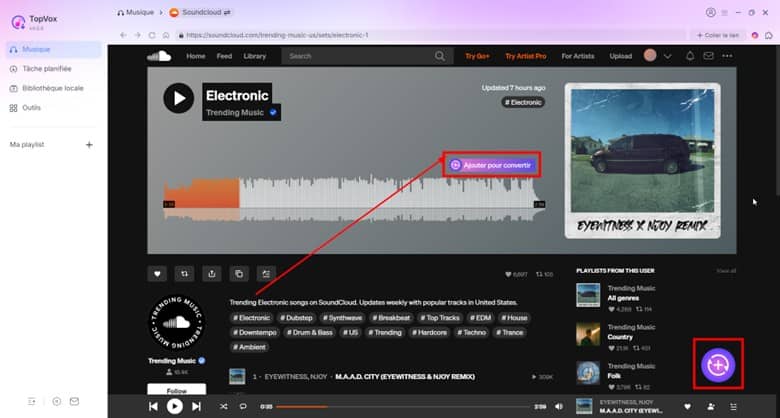
Task: Go to SoundCloud Feed tab
Action: [x=224, y=56]
